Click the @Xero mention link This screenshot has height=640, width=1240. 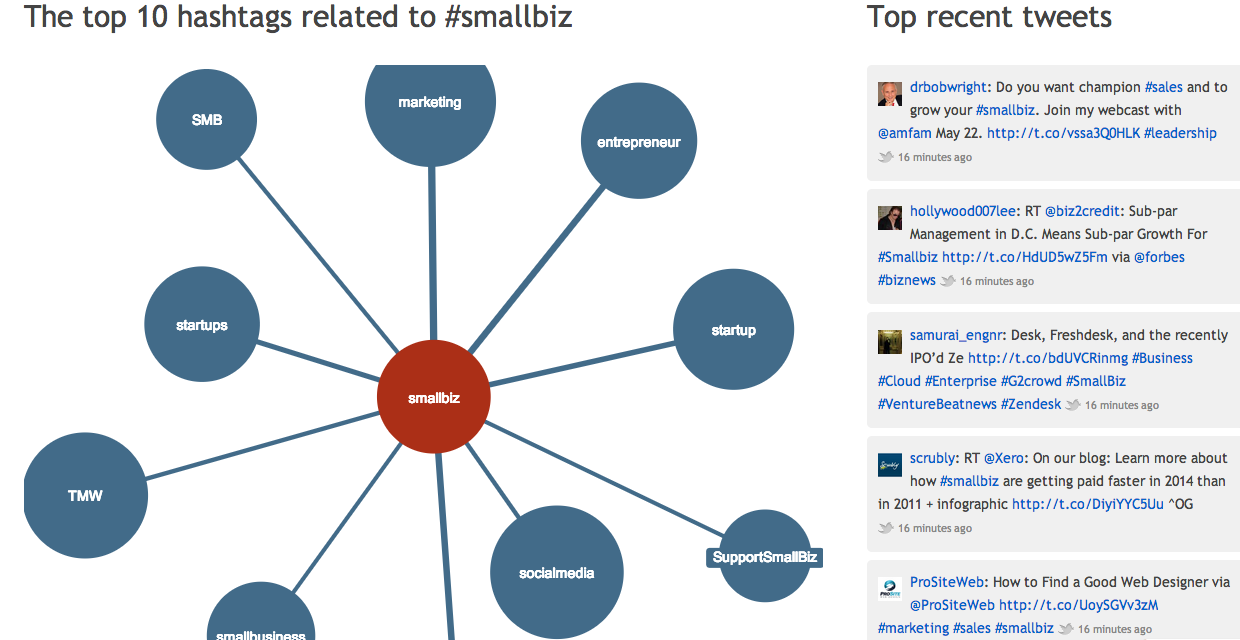(x=1004, y=458)
